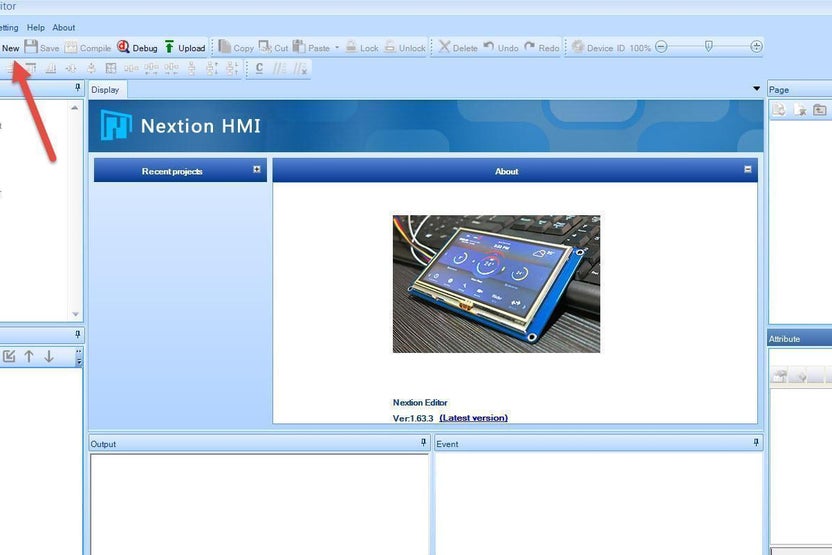Collapse the About panel
The image size is (832, 555).
(x=748, y=169)
